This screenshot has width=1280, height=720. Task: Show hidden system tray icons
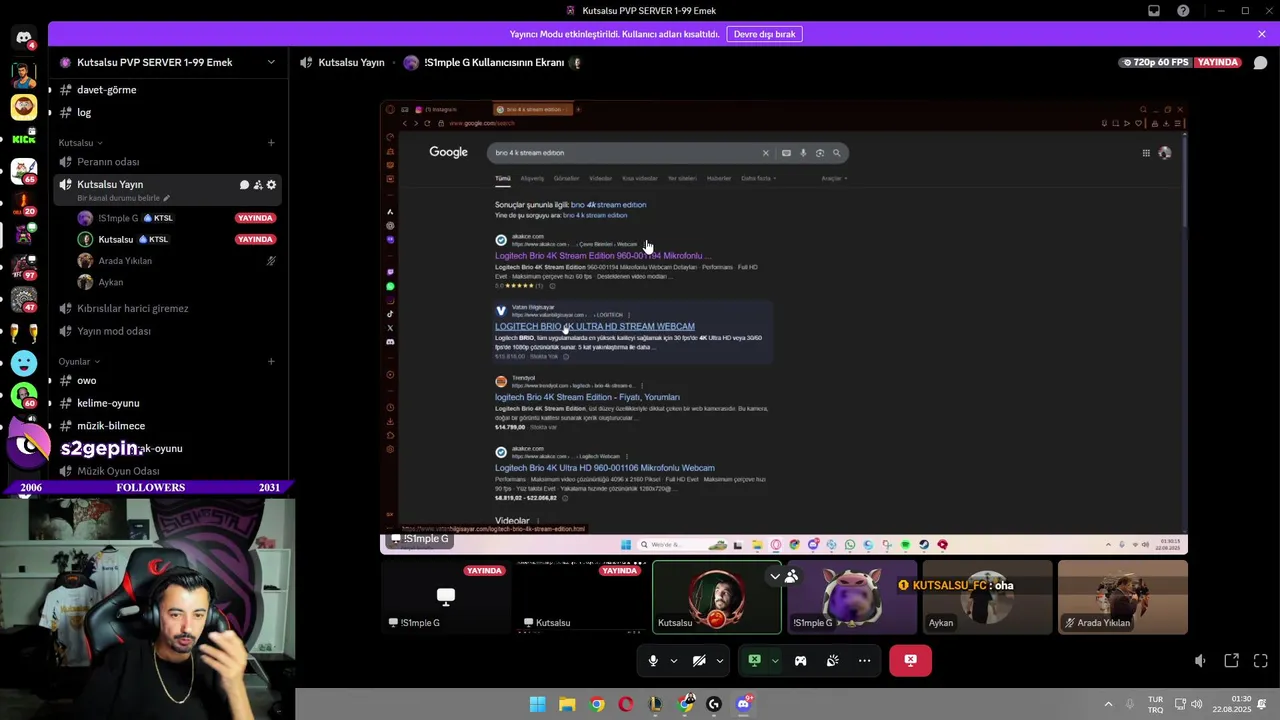[x=1109, y=704]
